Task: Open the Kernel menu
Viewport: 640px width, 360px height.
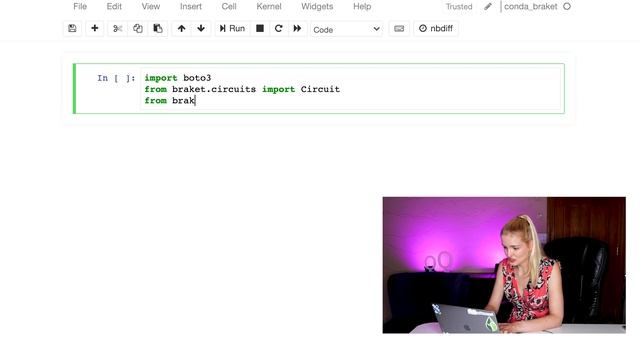Action: [269, 7]
